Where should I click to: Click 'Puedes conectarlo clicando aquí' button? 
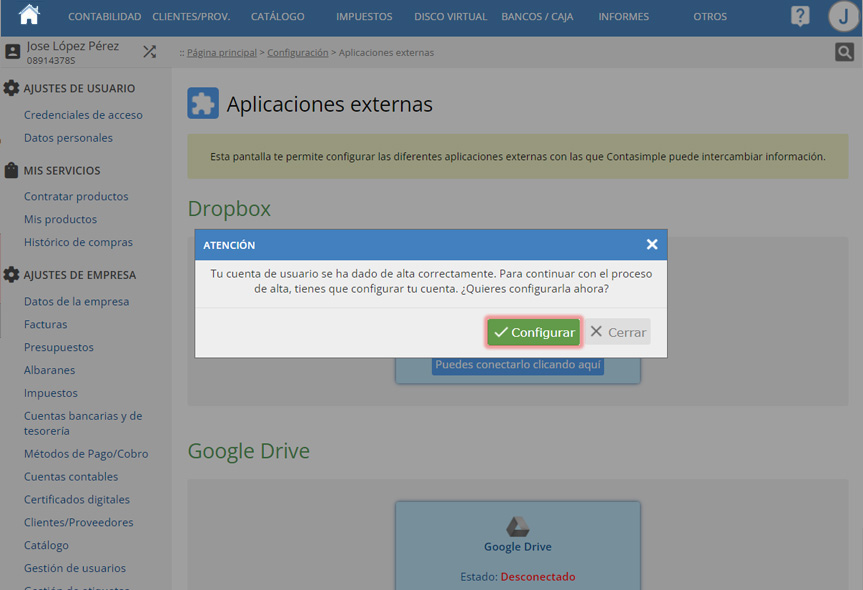(518, 365)
